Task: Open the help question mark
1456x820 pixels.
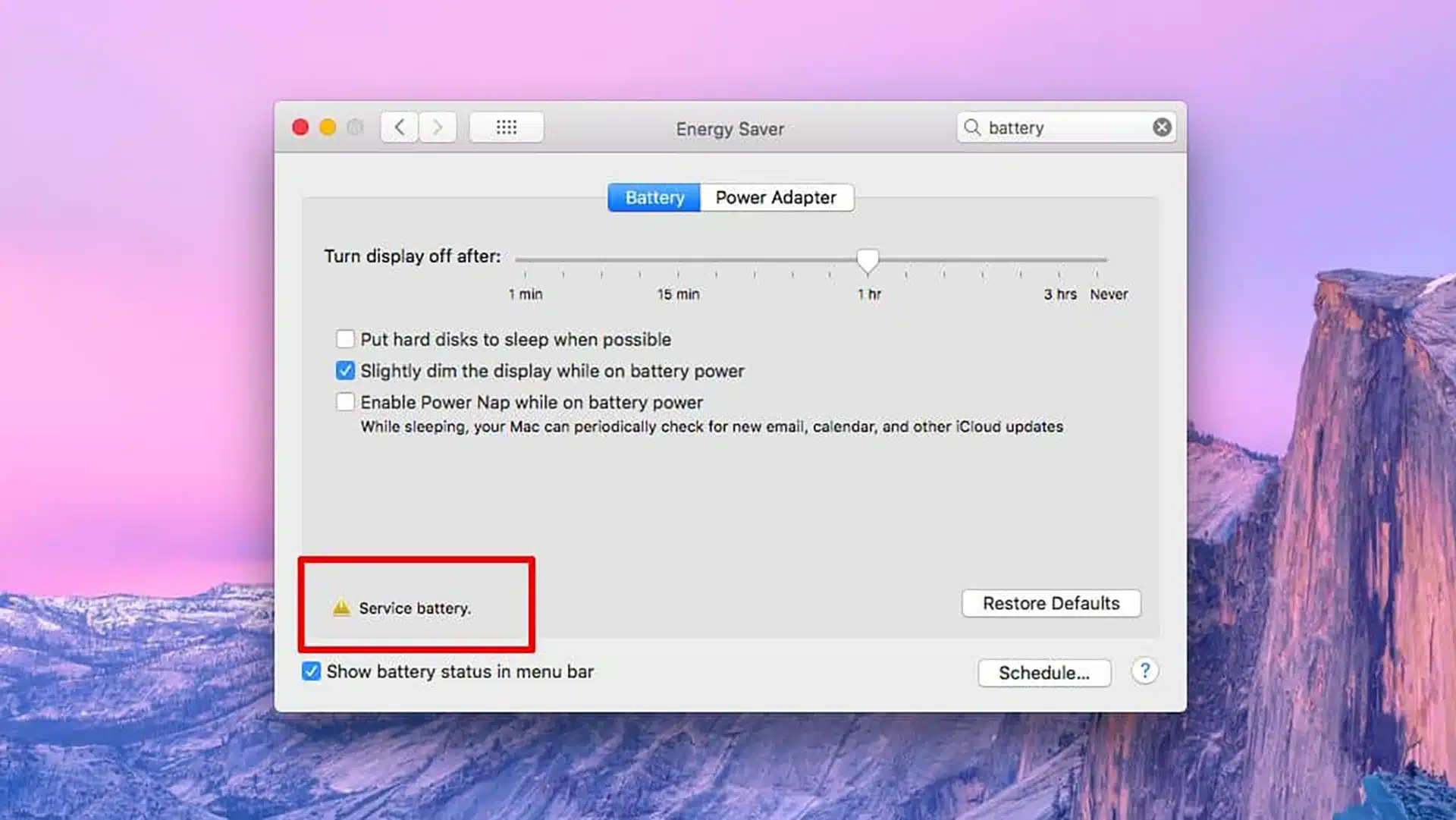Action: click(x=1144, y=671)
